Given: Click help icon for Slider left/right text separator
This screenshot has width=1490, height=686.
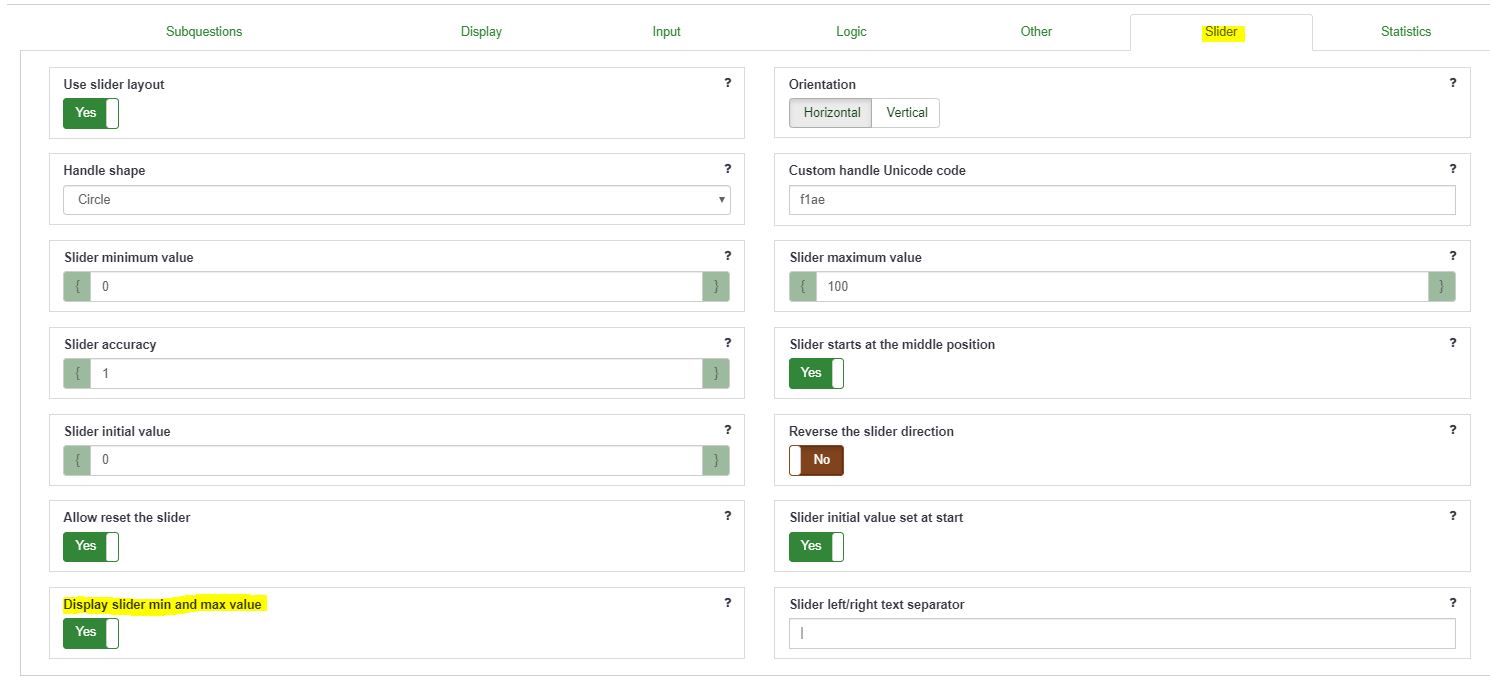Looking at the screenshot, I should point(1453,603).
